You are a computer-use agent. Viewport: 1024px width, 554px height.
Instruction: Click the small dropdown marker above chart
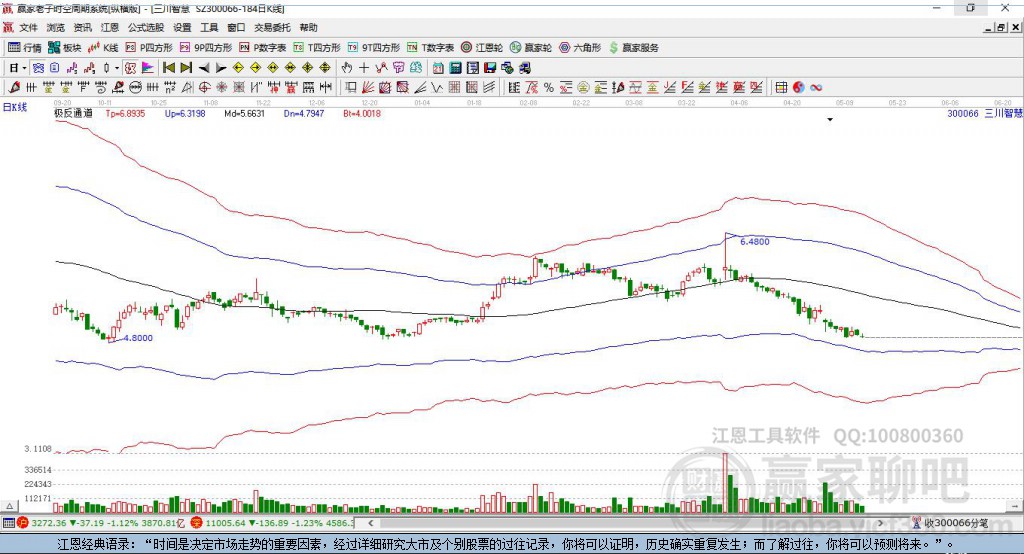pos(830,120)
